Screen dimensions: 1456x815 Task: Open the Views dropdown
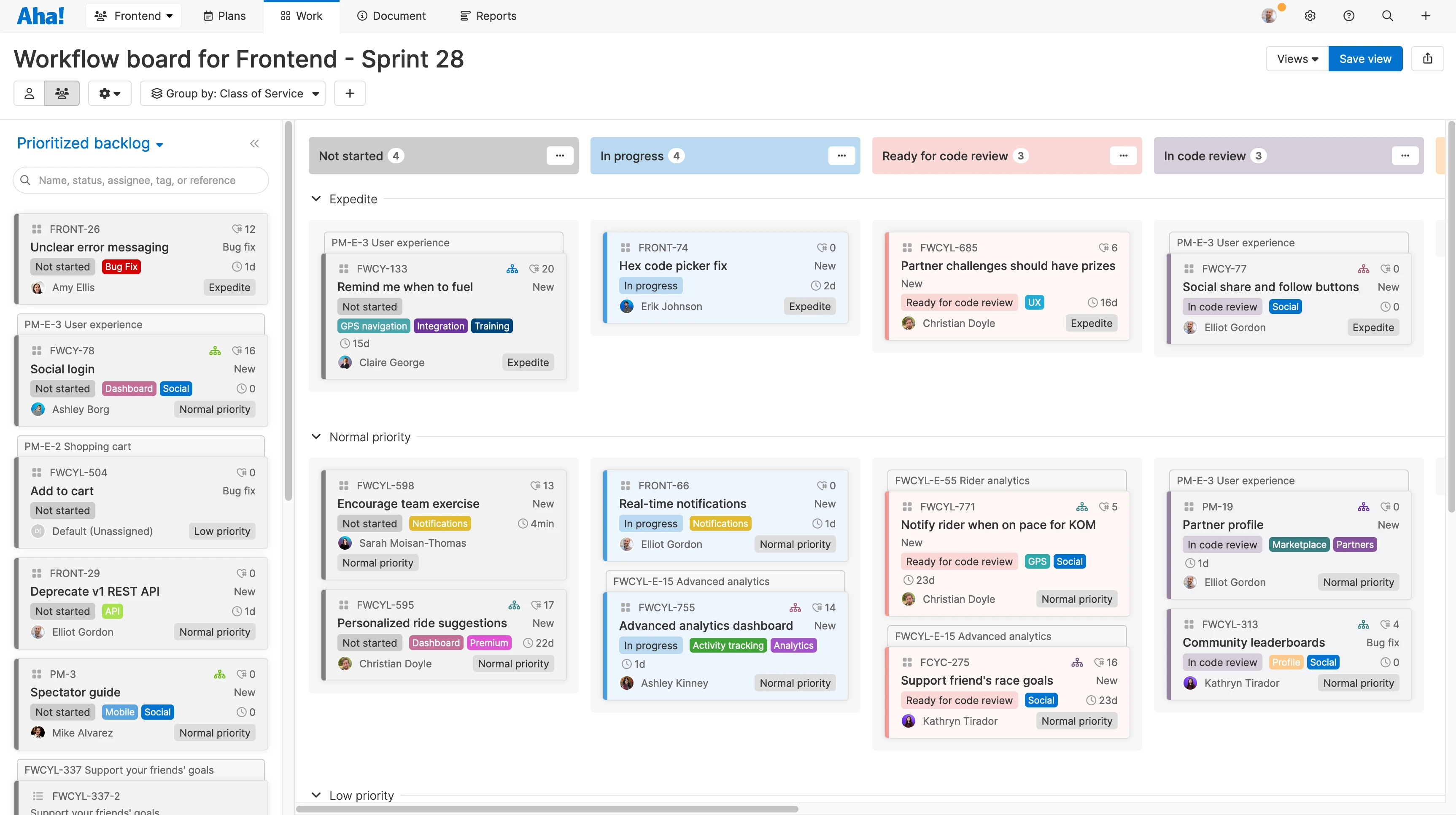coord(1297,58)
